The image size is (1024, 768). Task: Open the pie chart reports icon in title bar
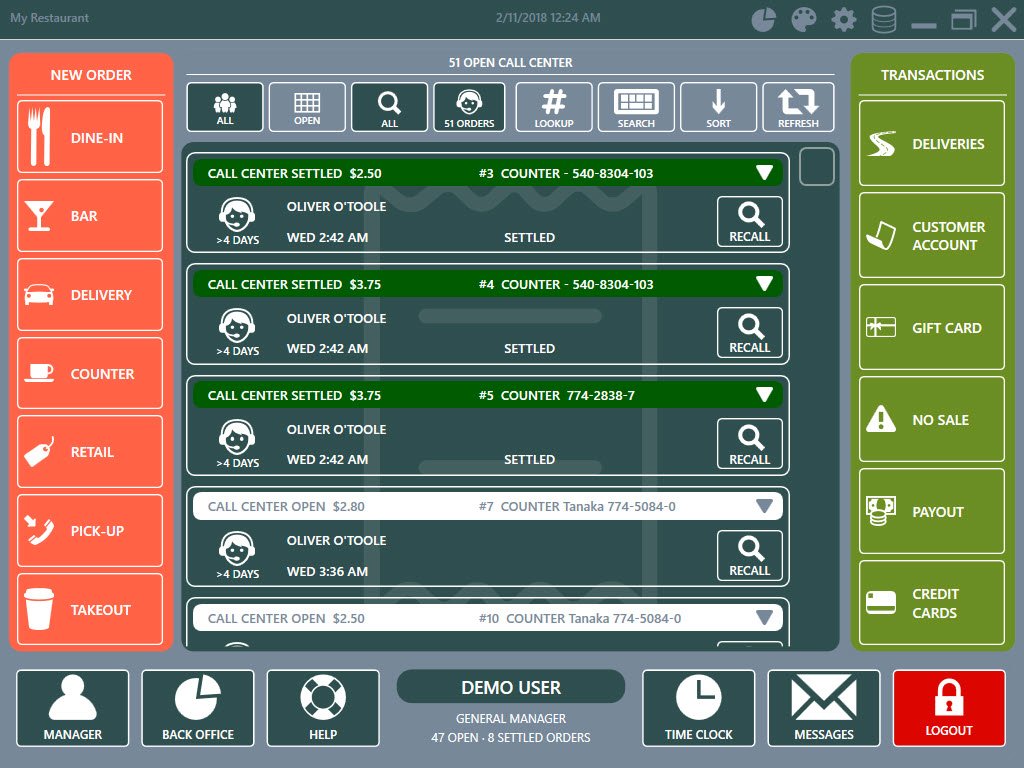(x=763, y=19)
